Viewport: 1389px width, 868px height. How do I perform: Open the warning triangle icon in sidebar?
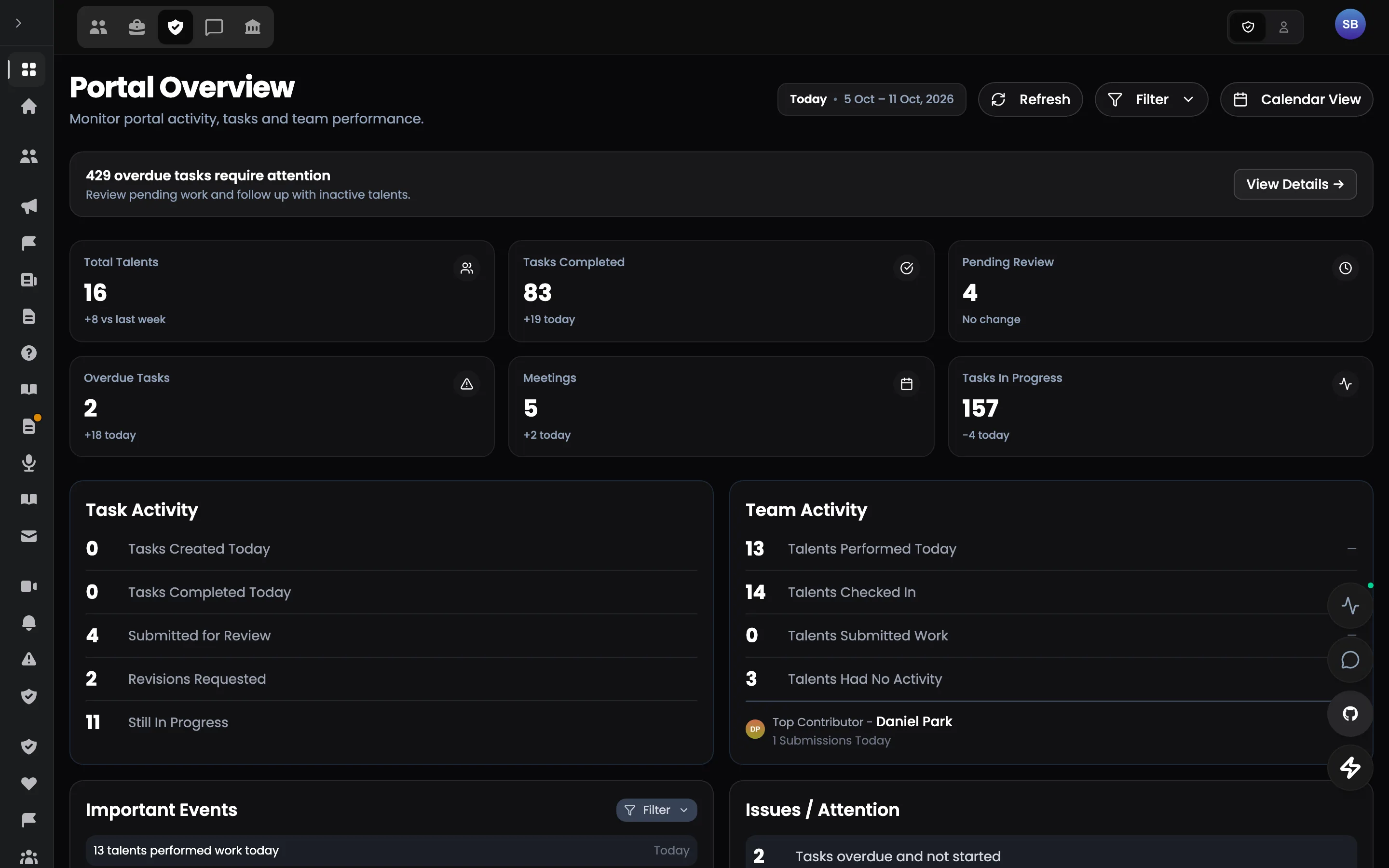pyautogui.click(x=29, y=659)
